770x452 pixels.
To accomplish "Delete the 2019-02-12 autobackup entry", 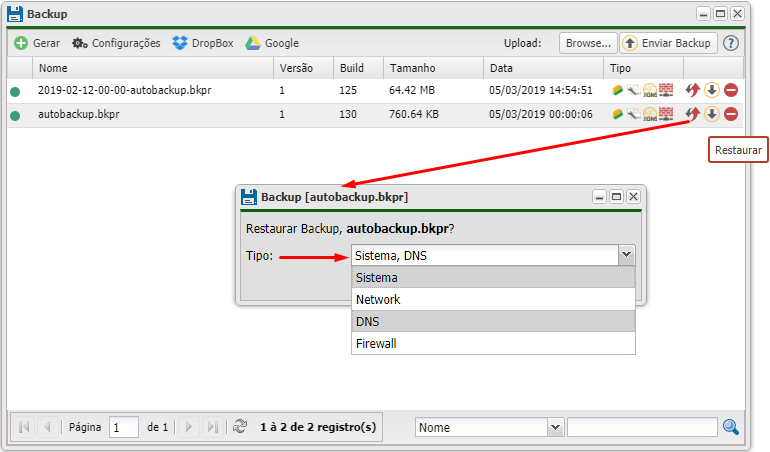I will click(x=731, y=89).
